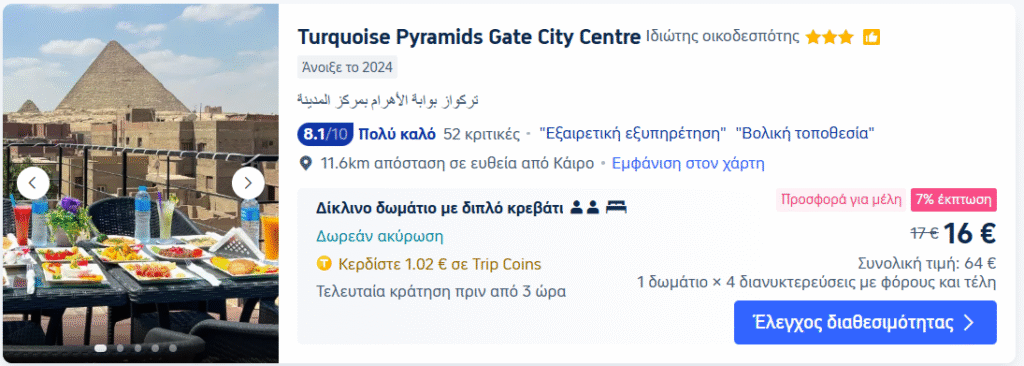
Task: Click the two-guests occupancy icon
Action: pos(584,208)
